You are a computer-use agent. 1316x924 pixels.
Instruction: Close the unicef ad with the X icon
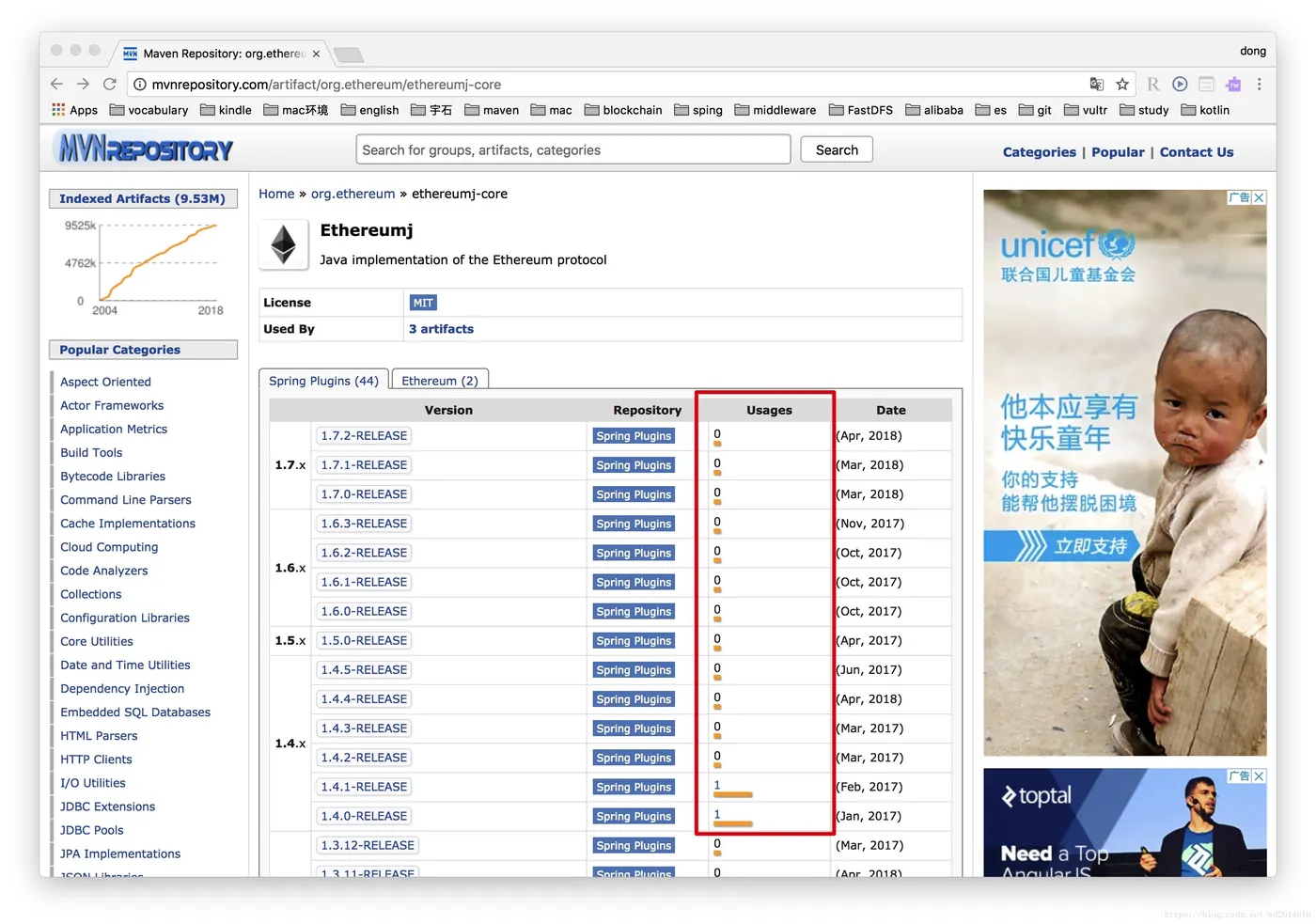tap(1259, 197)
